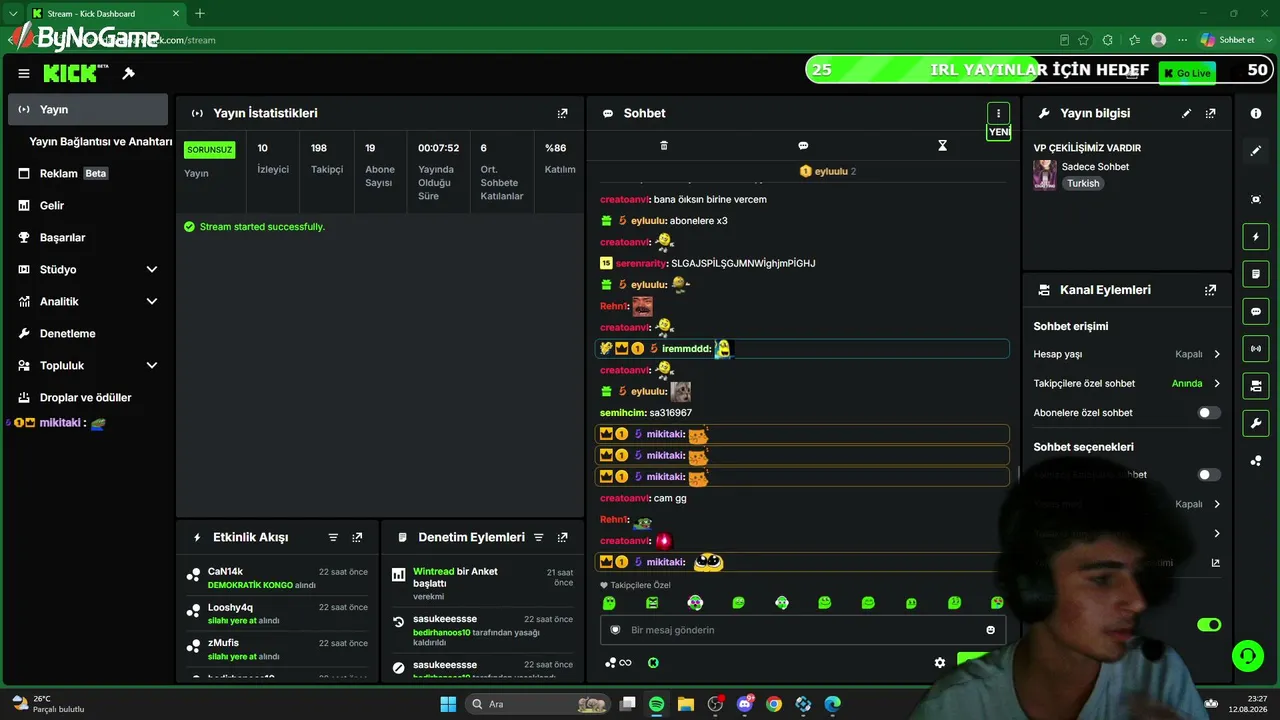Screen dimensions: 1280x720
Task: Pop out the Etkinlik Akışı panel
Action: (x=357, y=537)
